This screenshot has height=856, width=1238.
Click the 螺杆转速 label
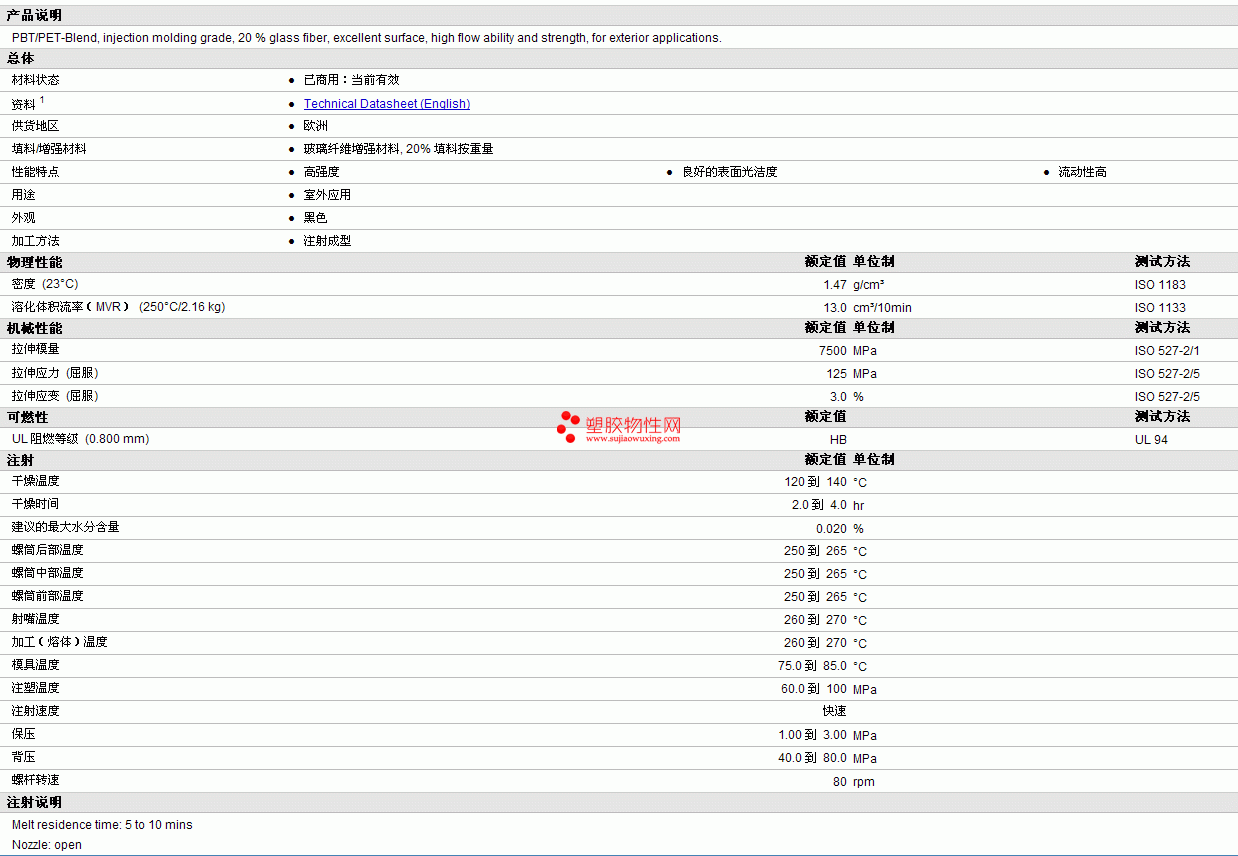point(36,780)
